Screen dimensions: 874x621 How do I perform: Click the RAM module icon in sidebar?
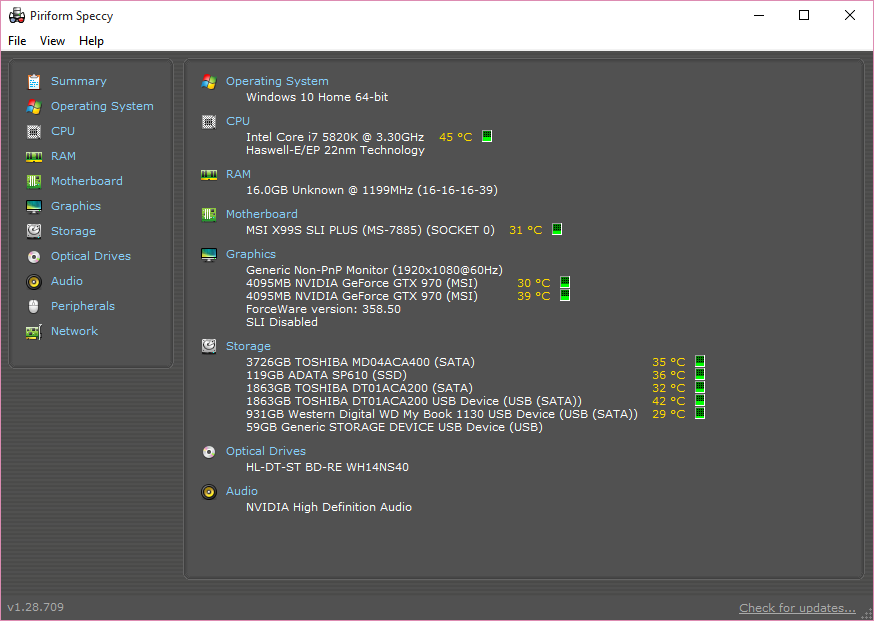(x=34, y=156)
